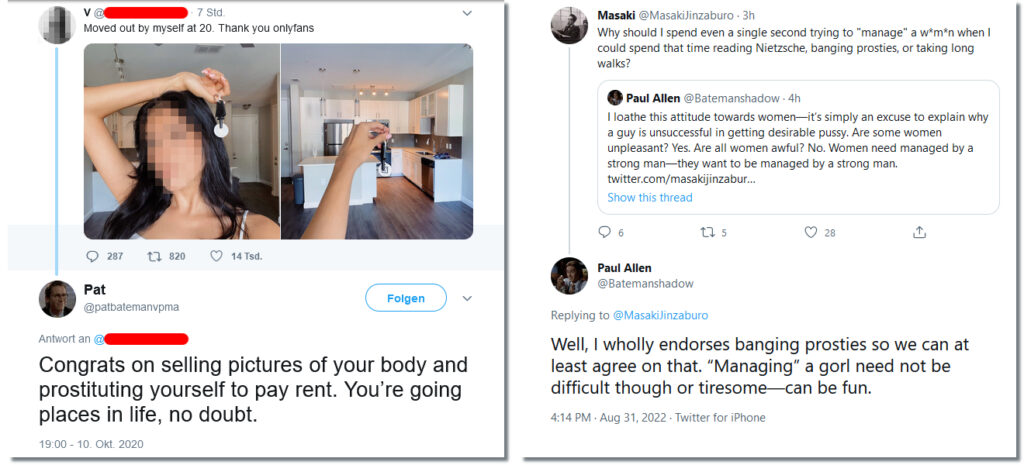The image size is (1024, 465).
Task: Open the kitchen photo thumbnail
Action: click(x=377, y=142)
